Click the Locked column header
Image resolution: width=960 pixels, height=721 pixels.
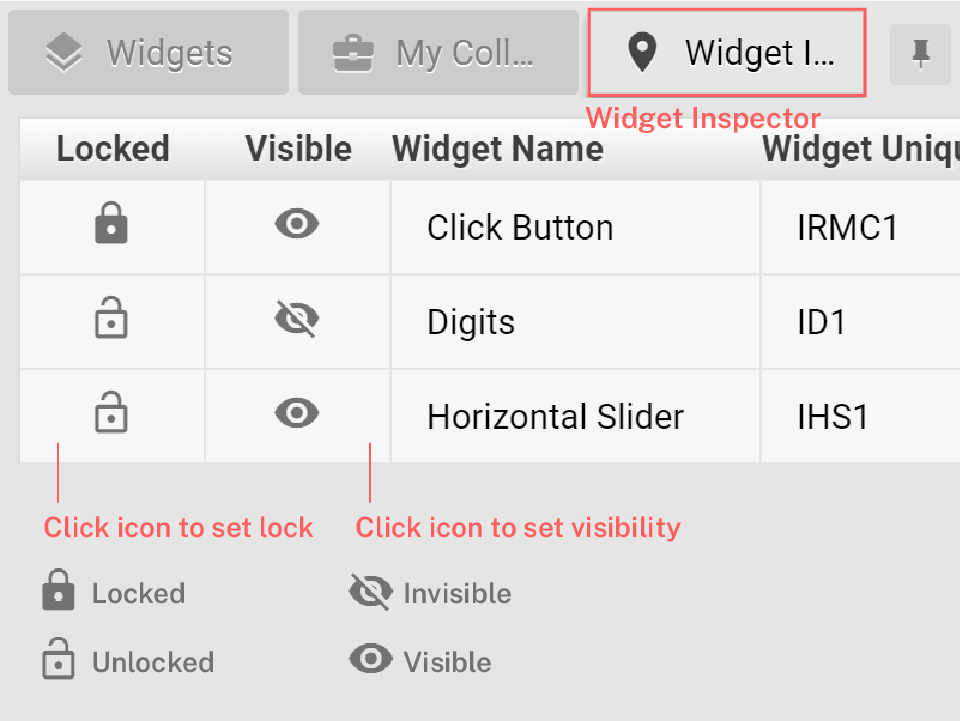tap(113, 149)
